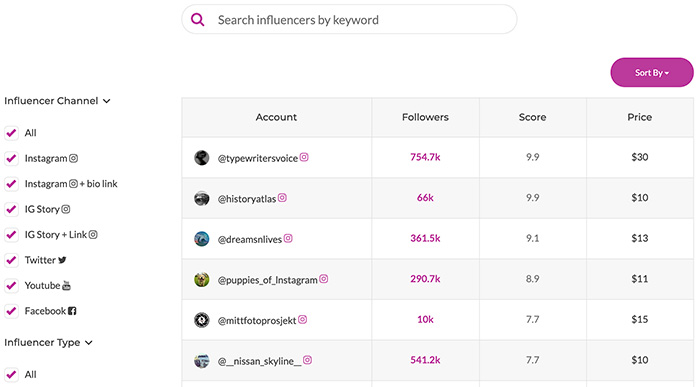The width and height of the screenshot is (700, 387).
Task: Click the Score column header
Action: point(532,117)
